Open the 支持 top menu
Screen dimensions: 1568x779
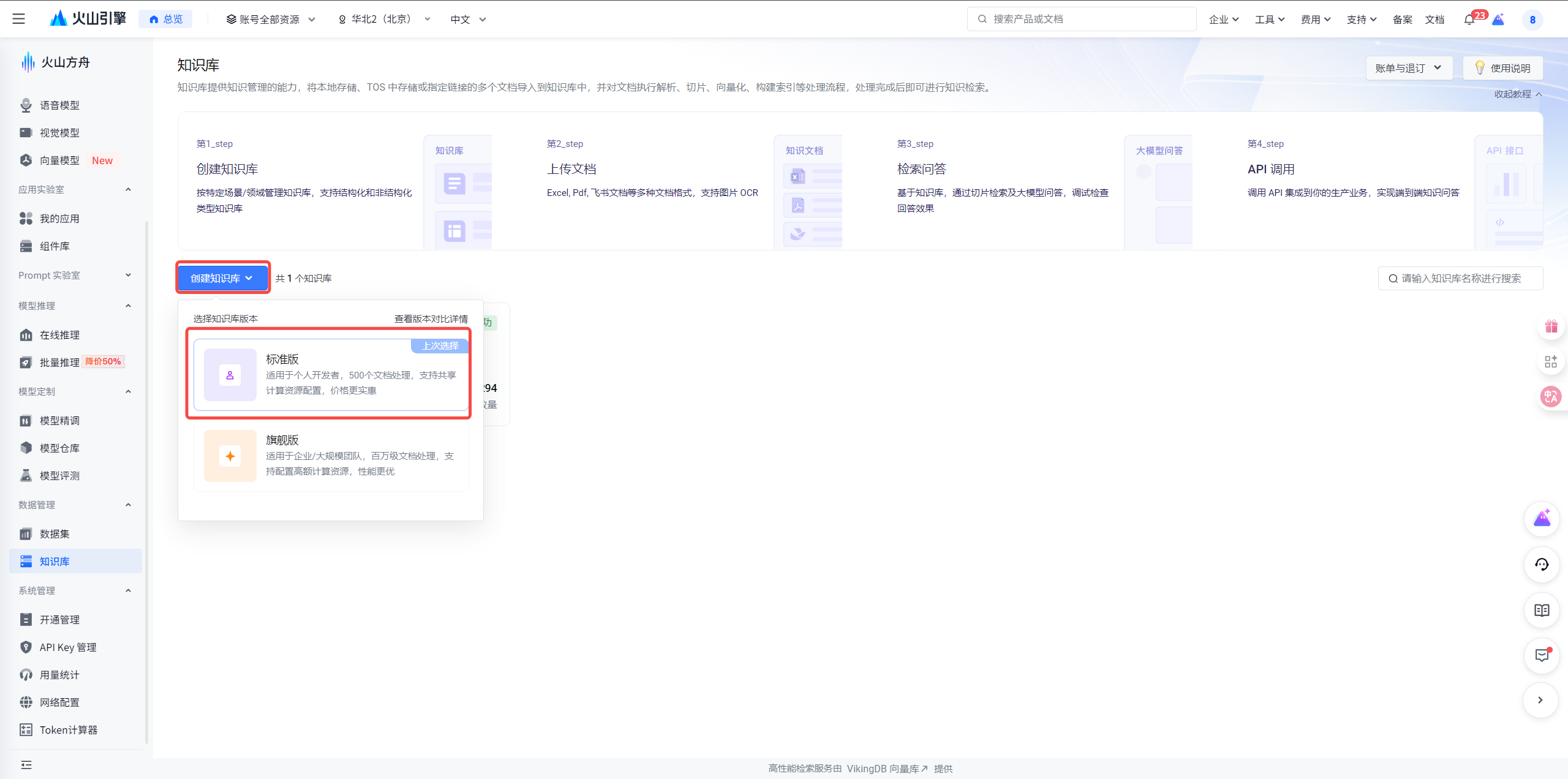tap(1362, 20)
